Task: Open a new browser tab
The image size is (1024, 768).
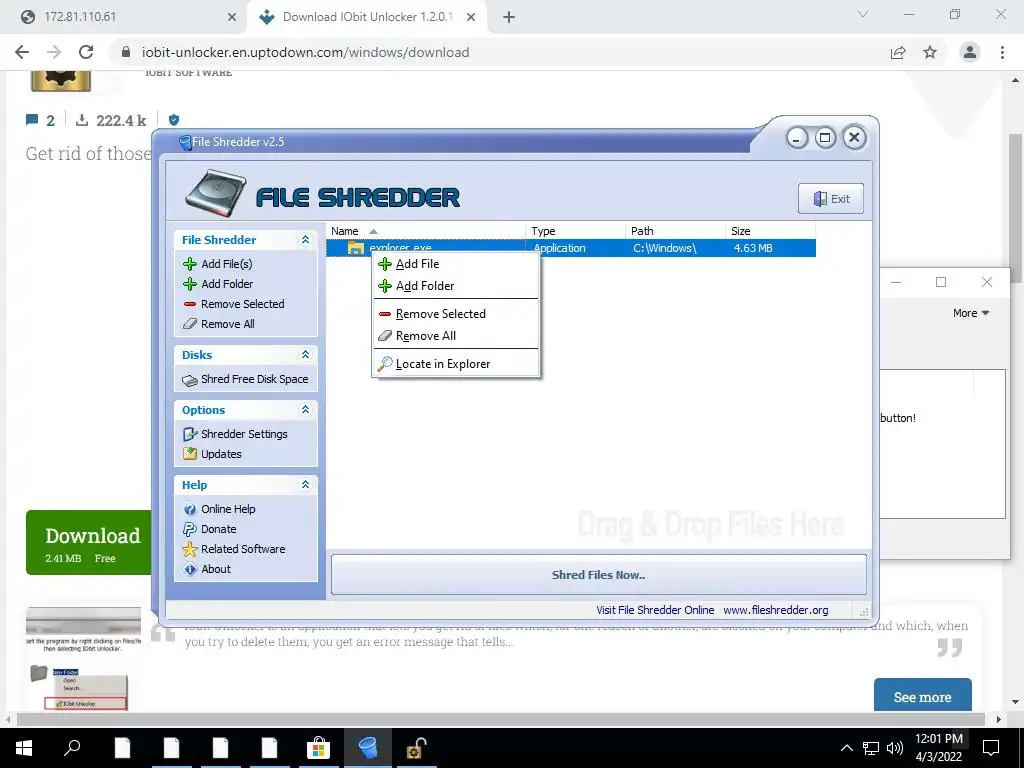Action: click(509, 18)
